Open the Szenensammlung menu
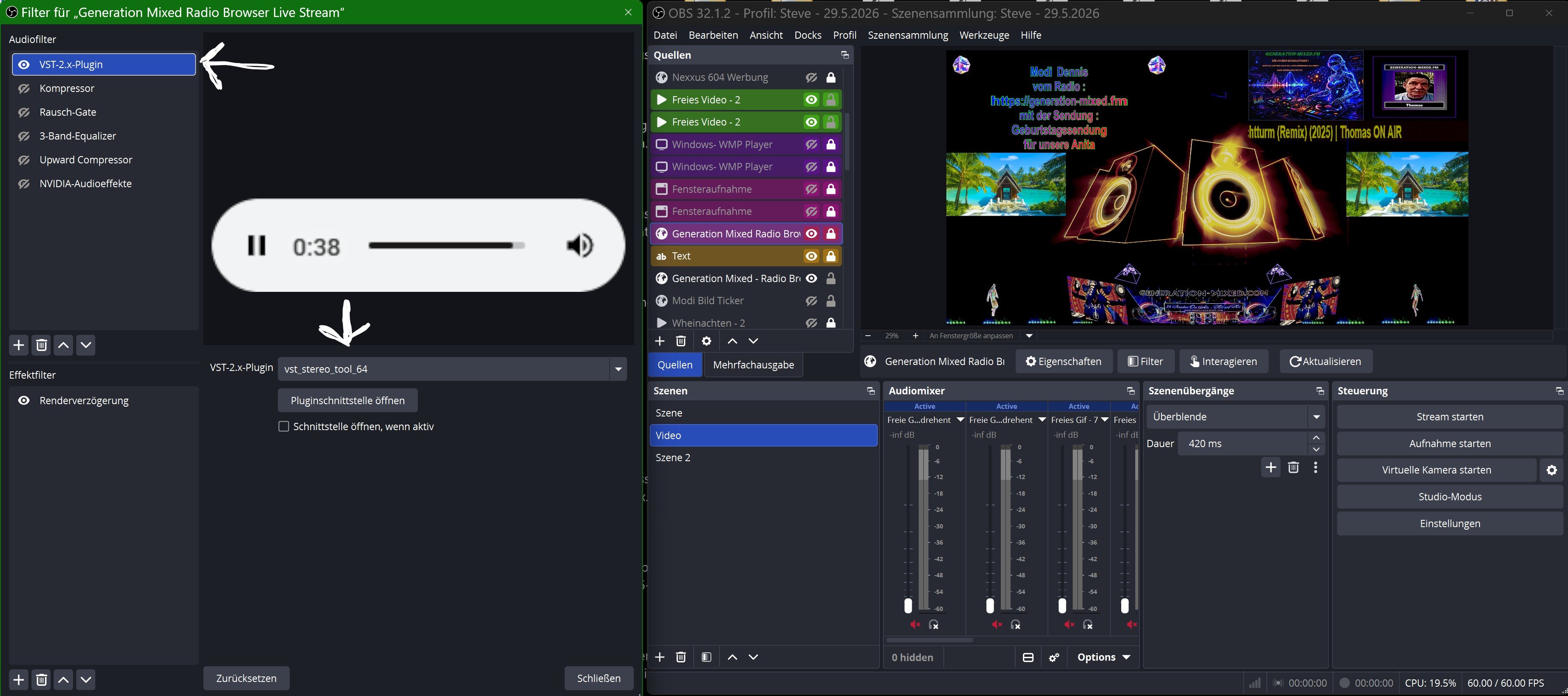The height and width of the screenshot is (696, 1568). (908, 35)
